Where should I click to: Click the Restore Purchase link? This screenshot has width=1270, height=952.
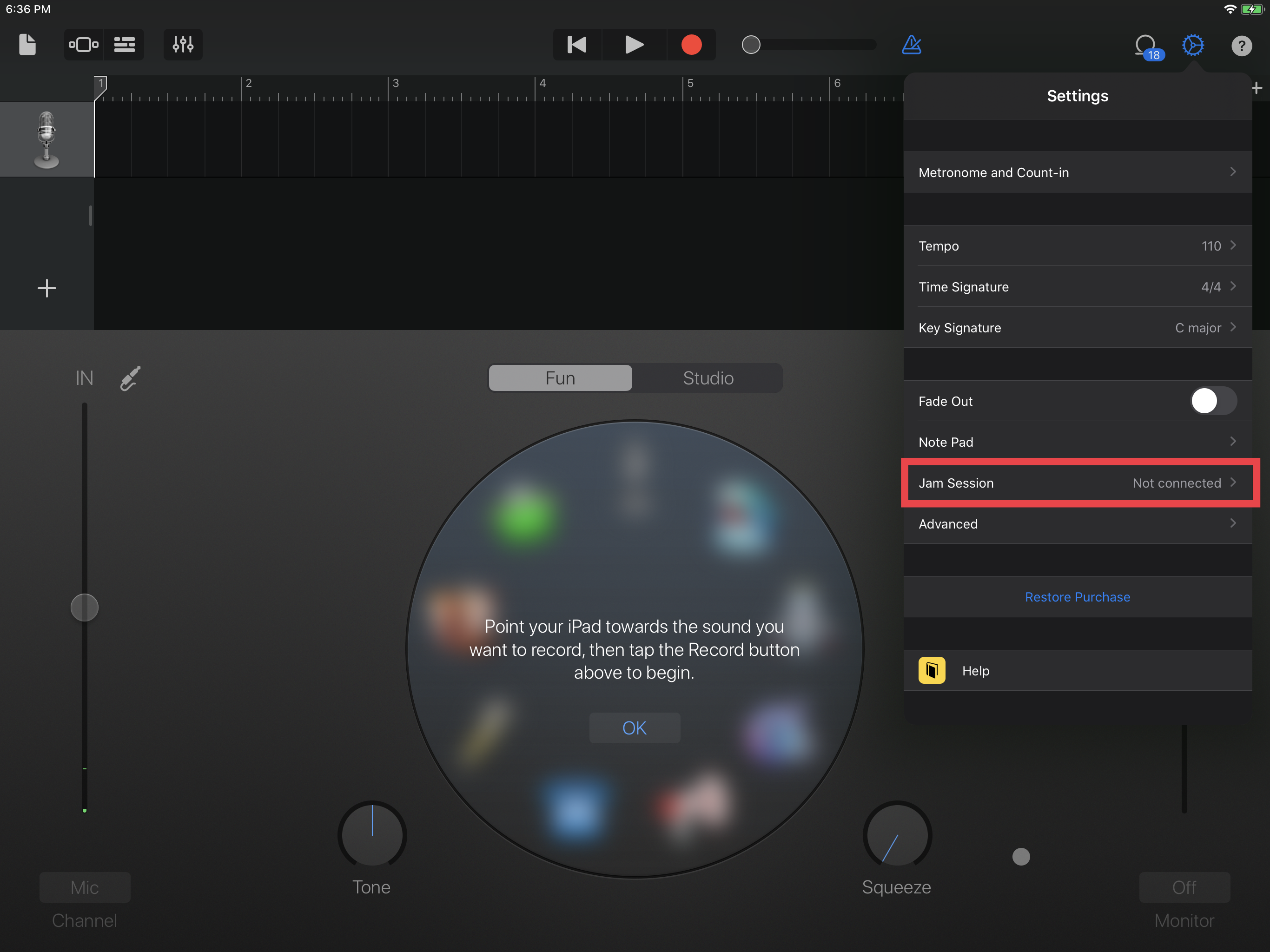point(1077,597)
